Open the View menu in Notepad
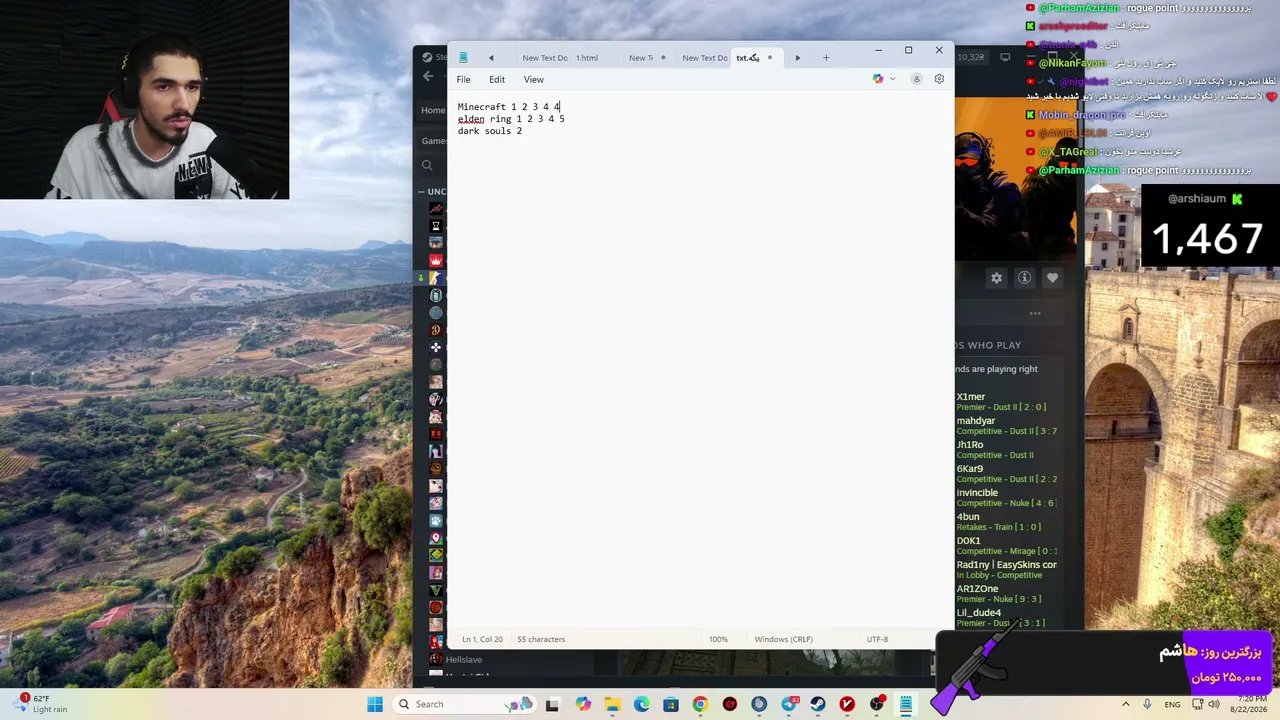This screenshot has height=720, width=1280. (534, 80)
